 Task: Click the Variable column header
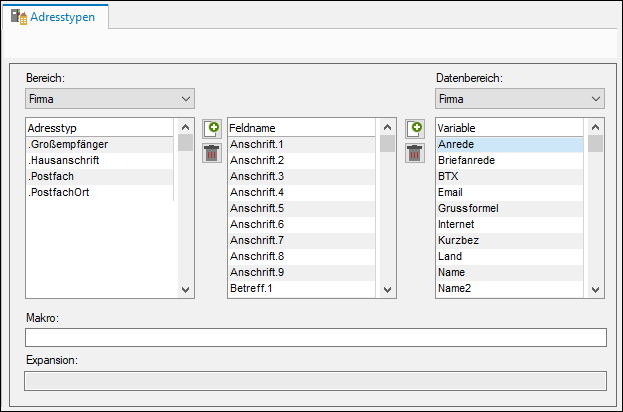click(x=510, y=128)
